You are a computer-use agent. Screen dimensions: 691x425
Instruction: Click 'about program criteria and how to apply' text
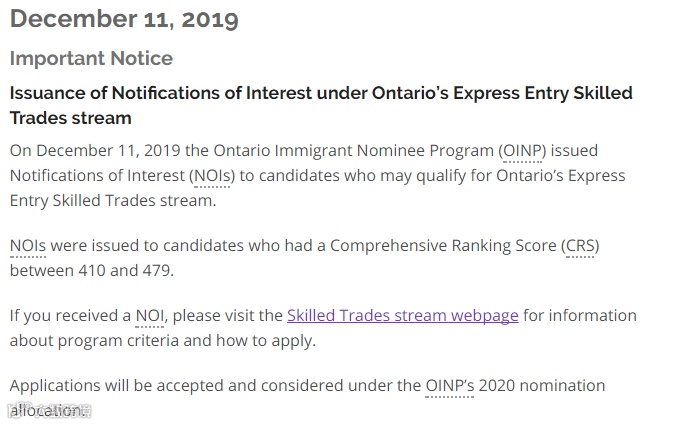[162, 341]
